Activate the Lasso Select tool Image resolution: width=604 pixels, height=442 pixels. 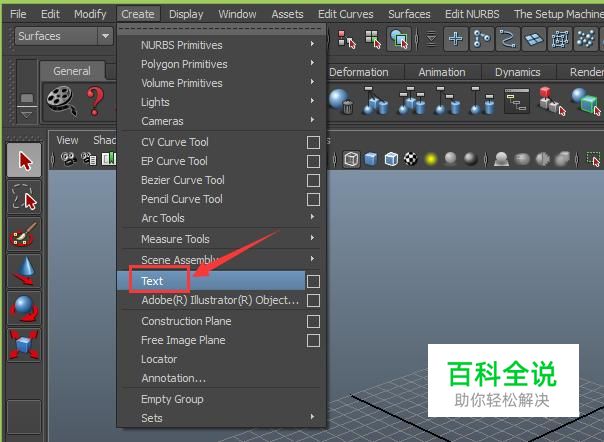click(24, 198)
